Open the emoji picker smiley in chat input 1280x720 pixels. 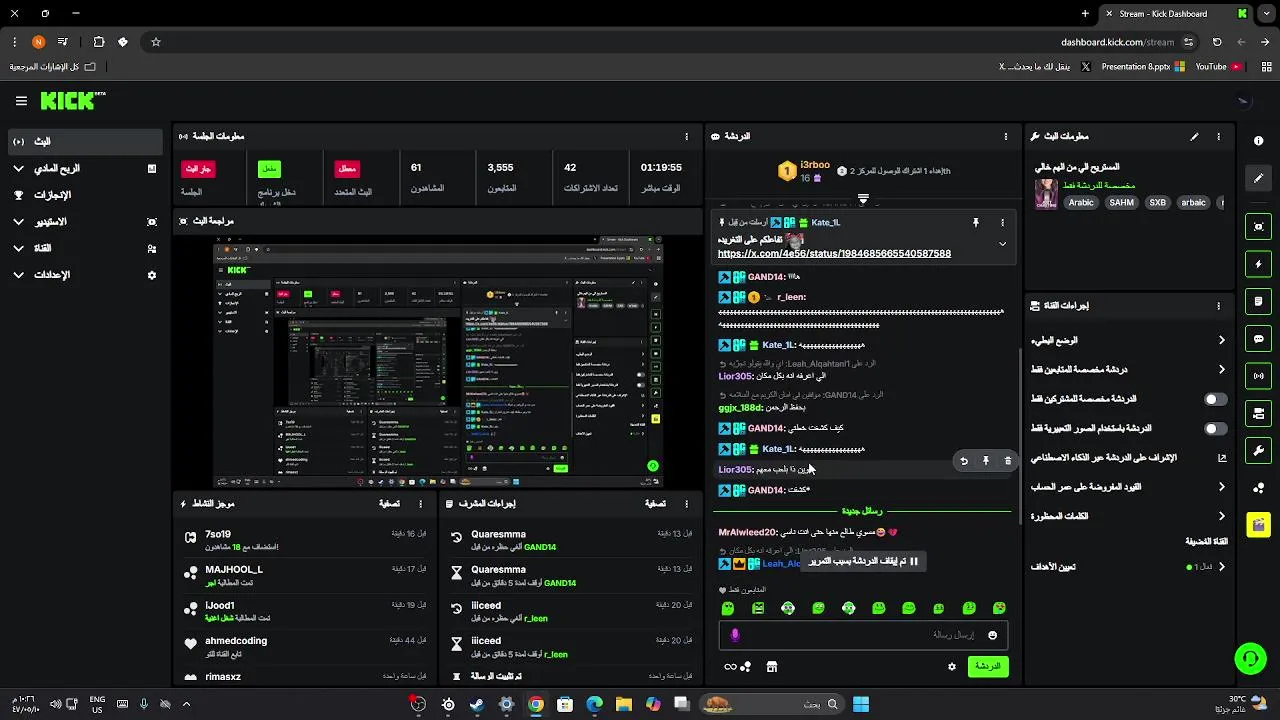pos(992,635)
